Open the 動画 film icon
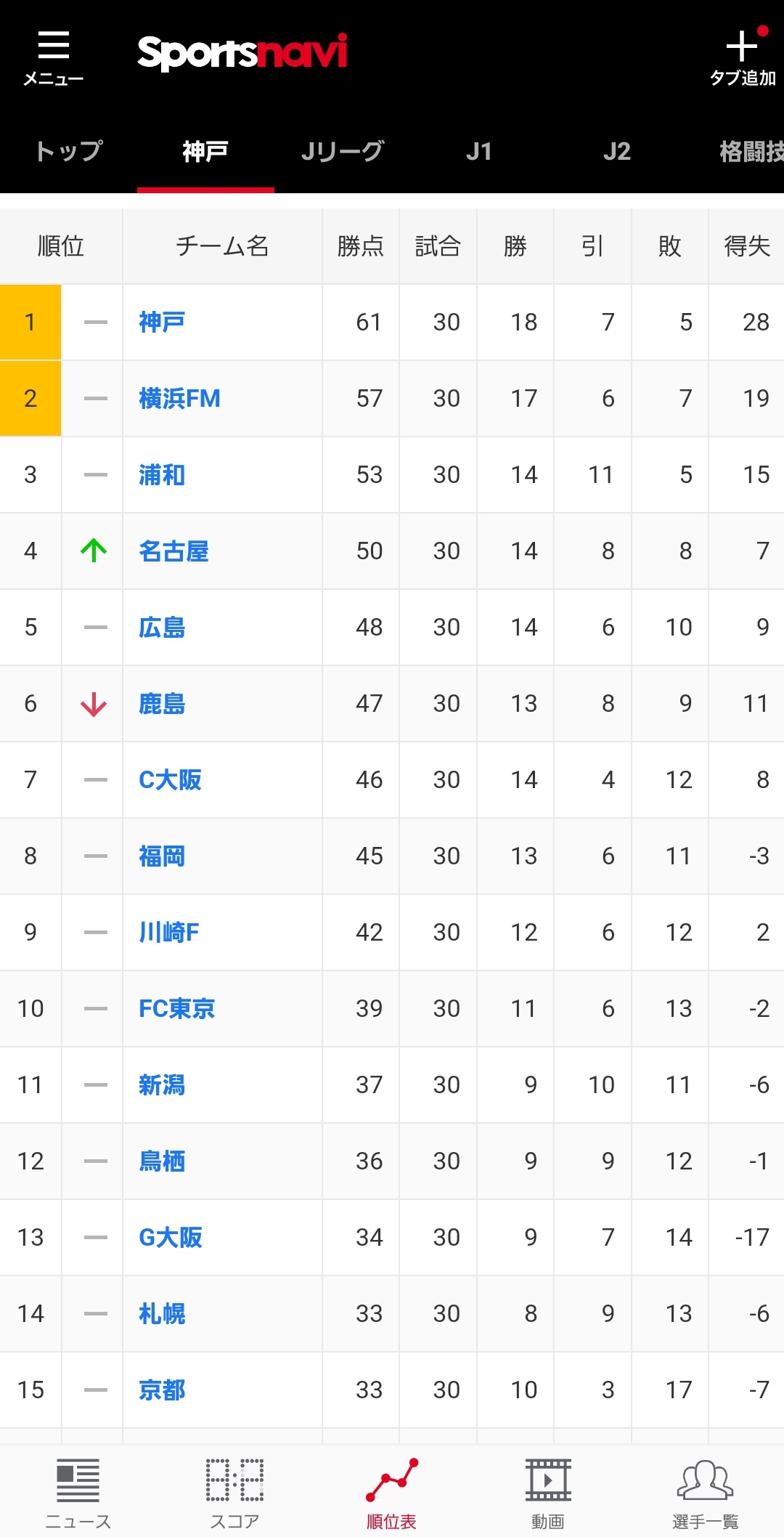 click(548, 1480)
